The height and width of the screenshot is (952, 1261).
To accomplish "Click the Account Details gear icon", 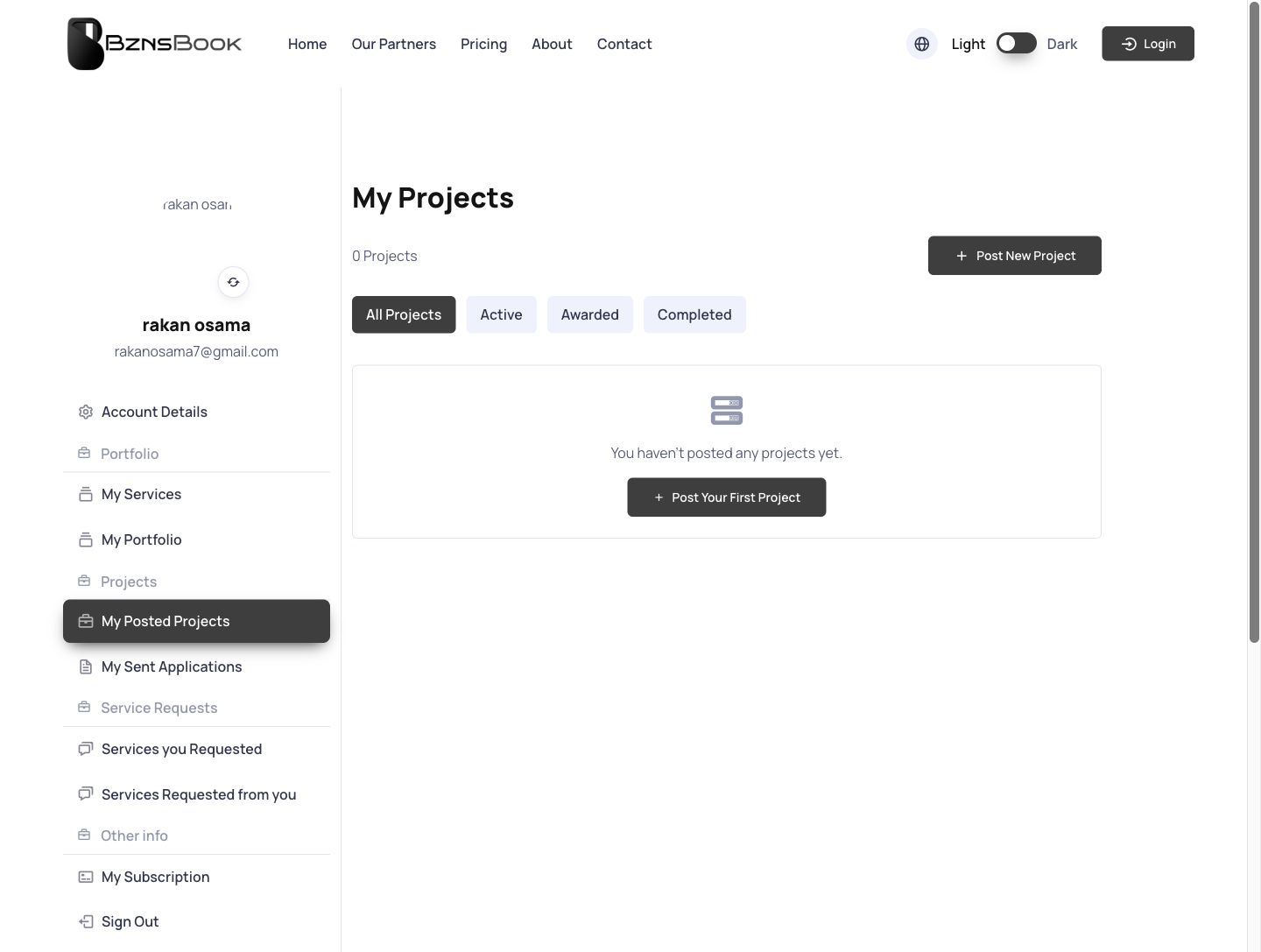I will (86, 412).
